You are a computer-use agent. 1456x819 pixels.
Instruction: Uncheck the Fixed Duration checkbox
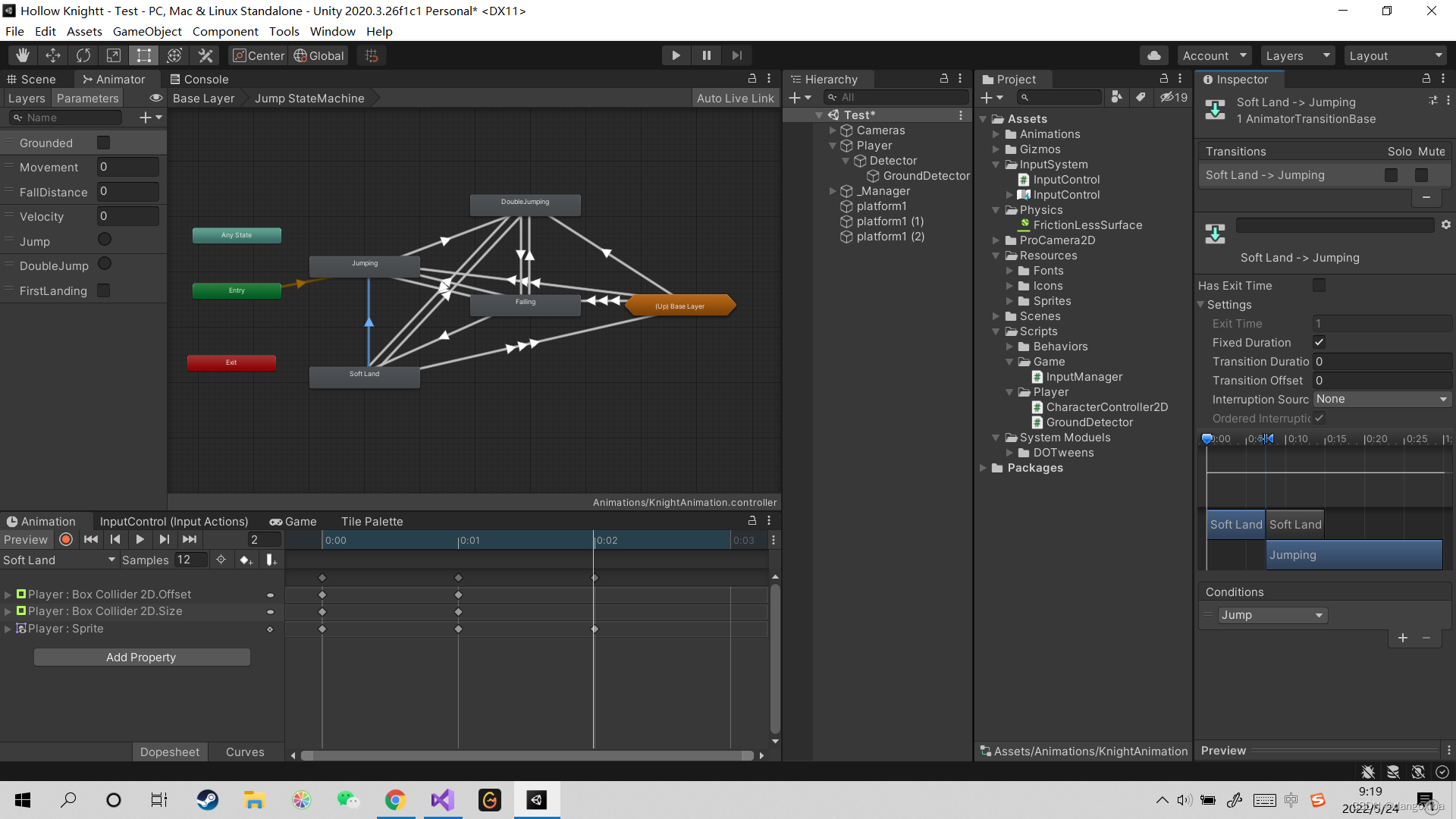(1319, 343)
